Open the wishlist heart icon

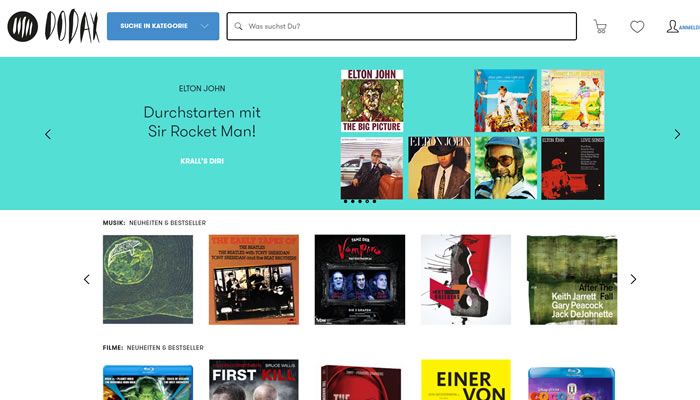coord(637,27)
